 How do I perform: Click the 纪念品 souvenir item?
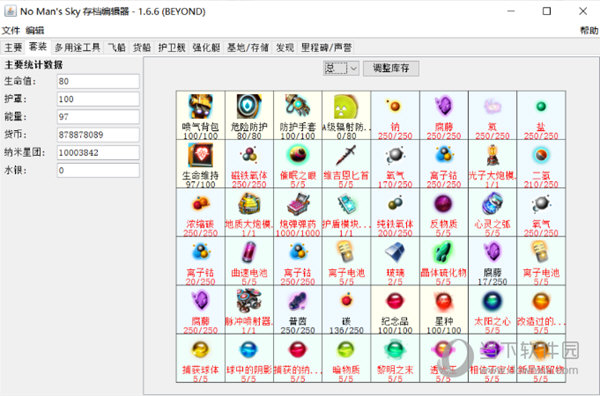(x=395, y=310)
